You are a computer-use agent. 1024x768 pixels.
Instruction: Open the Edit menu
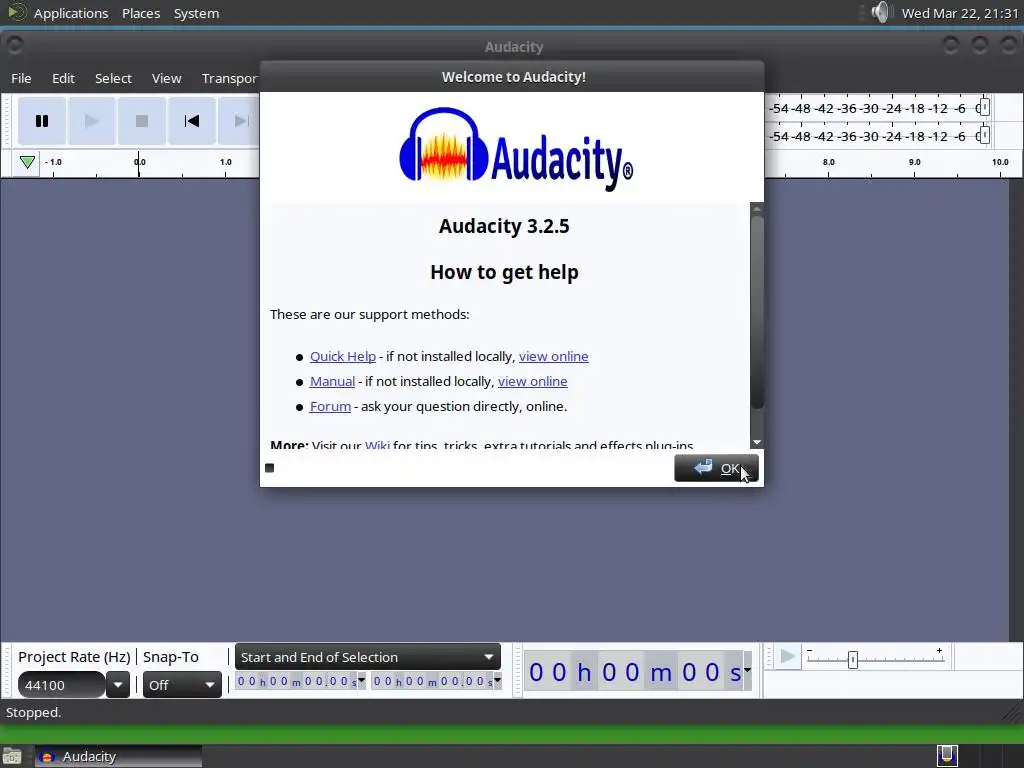[x=63, y=78]
